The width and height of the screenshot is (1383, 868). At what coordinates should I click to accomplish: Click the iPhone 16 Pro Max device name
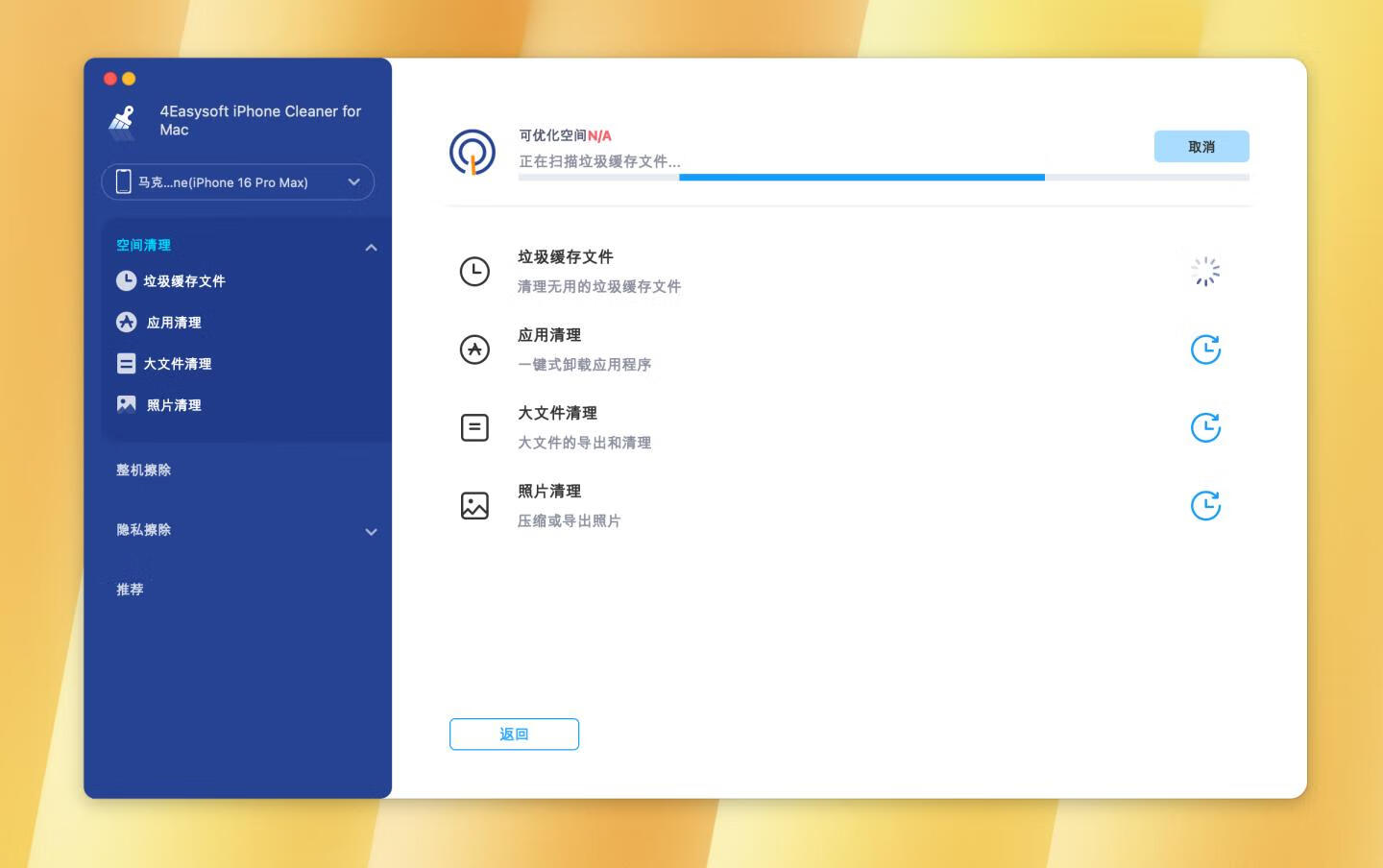pos(223,182)
